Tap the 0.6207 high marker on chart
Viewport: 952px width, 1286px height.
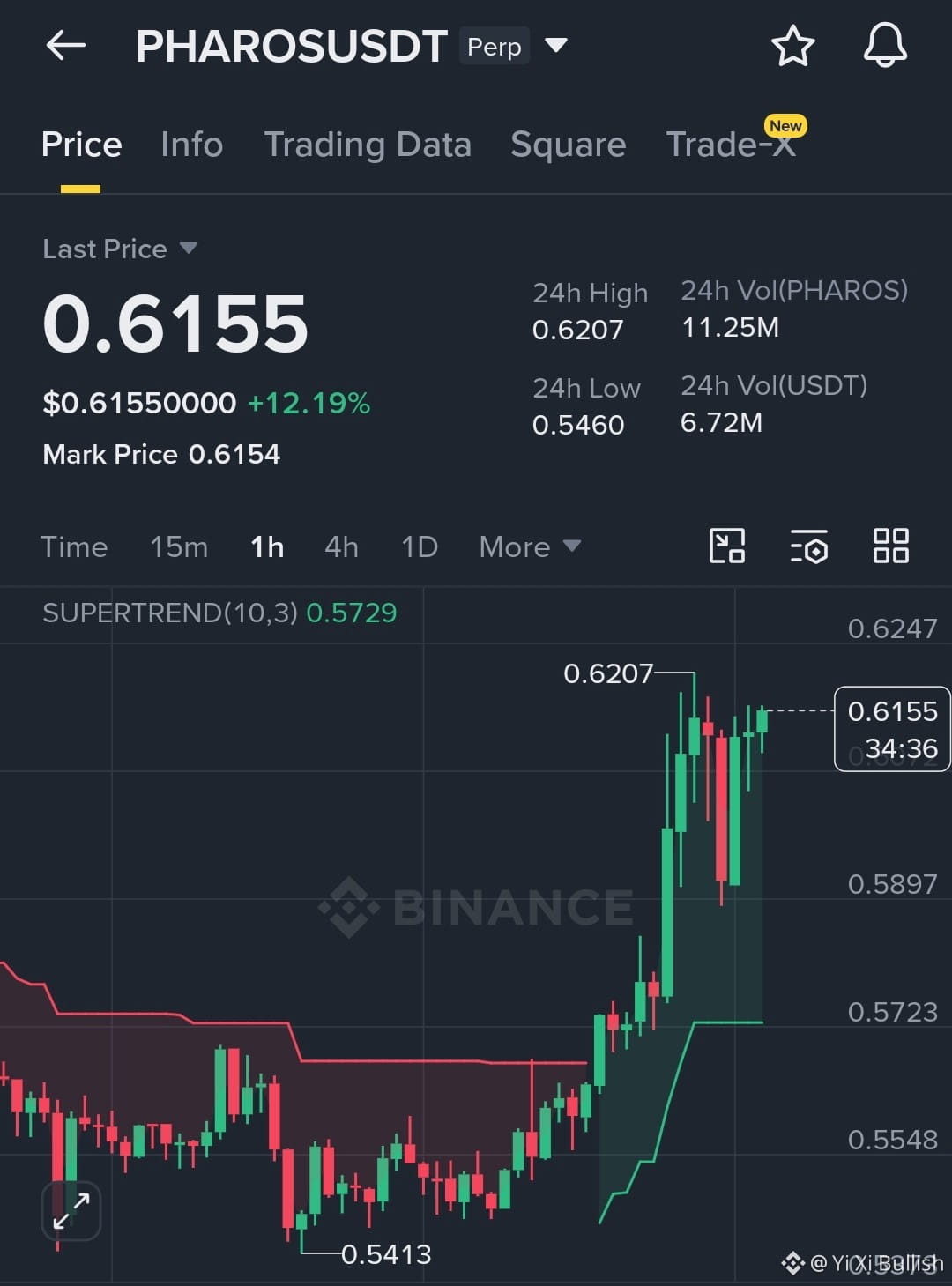(x=608, y=673)
